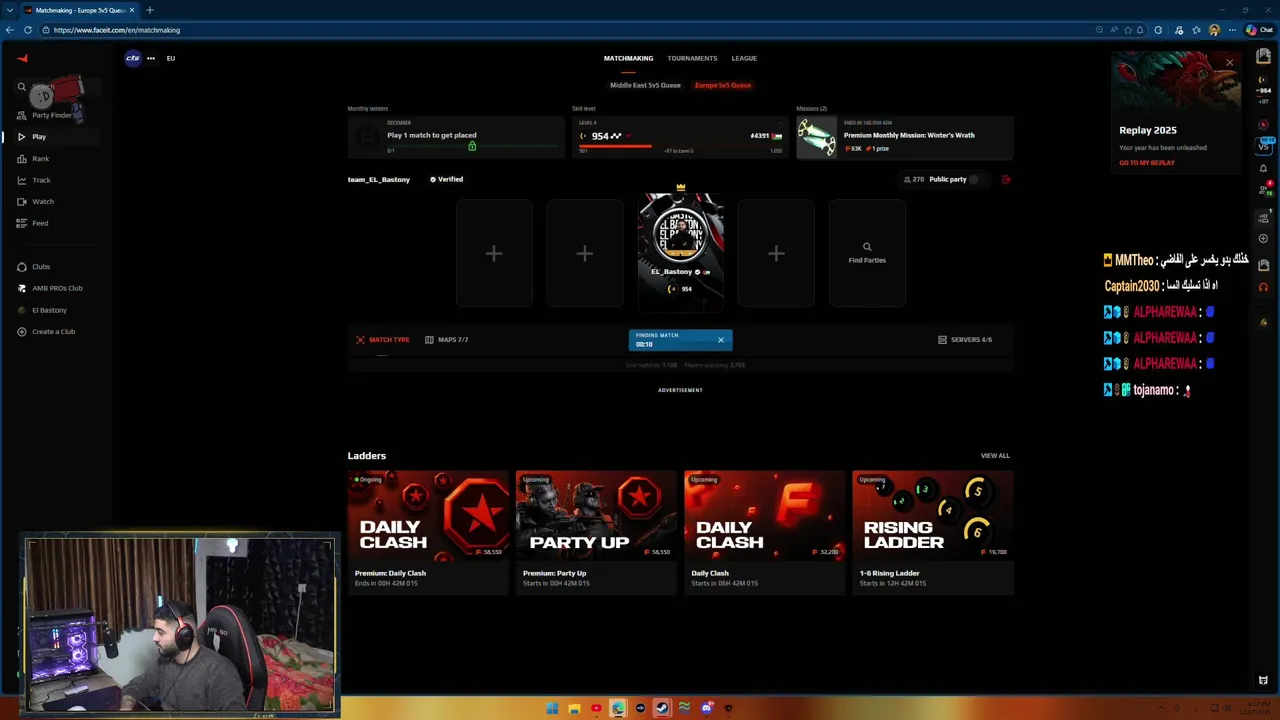Open Premium Monthly Mission Winter's Wrath
Screen dimensions: 1280x720
(905, 138)
